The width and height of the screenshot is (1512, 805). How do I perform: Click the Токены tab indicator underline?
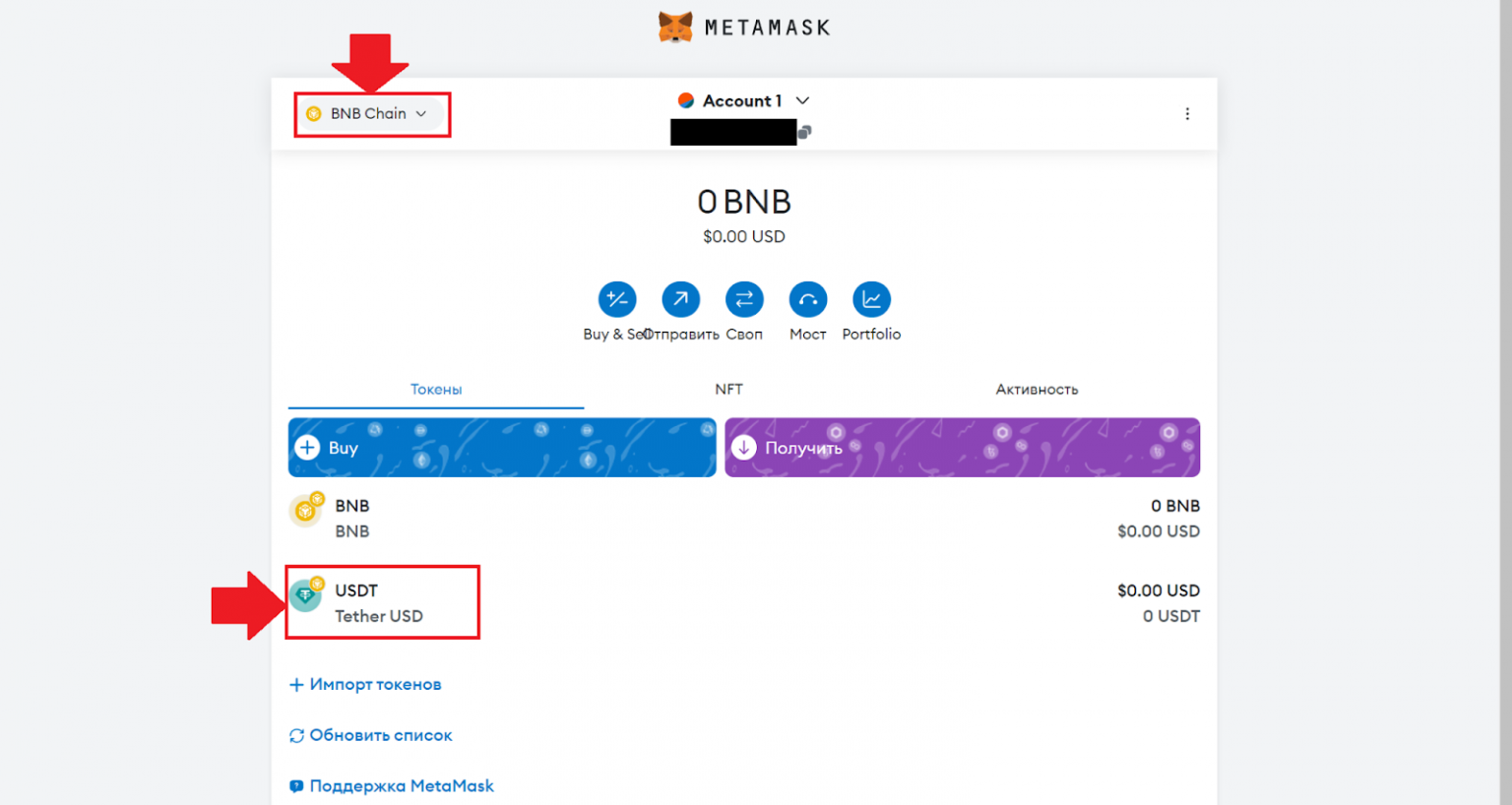tap(436, 405)
